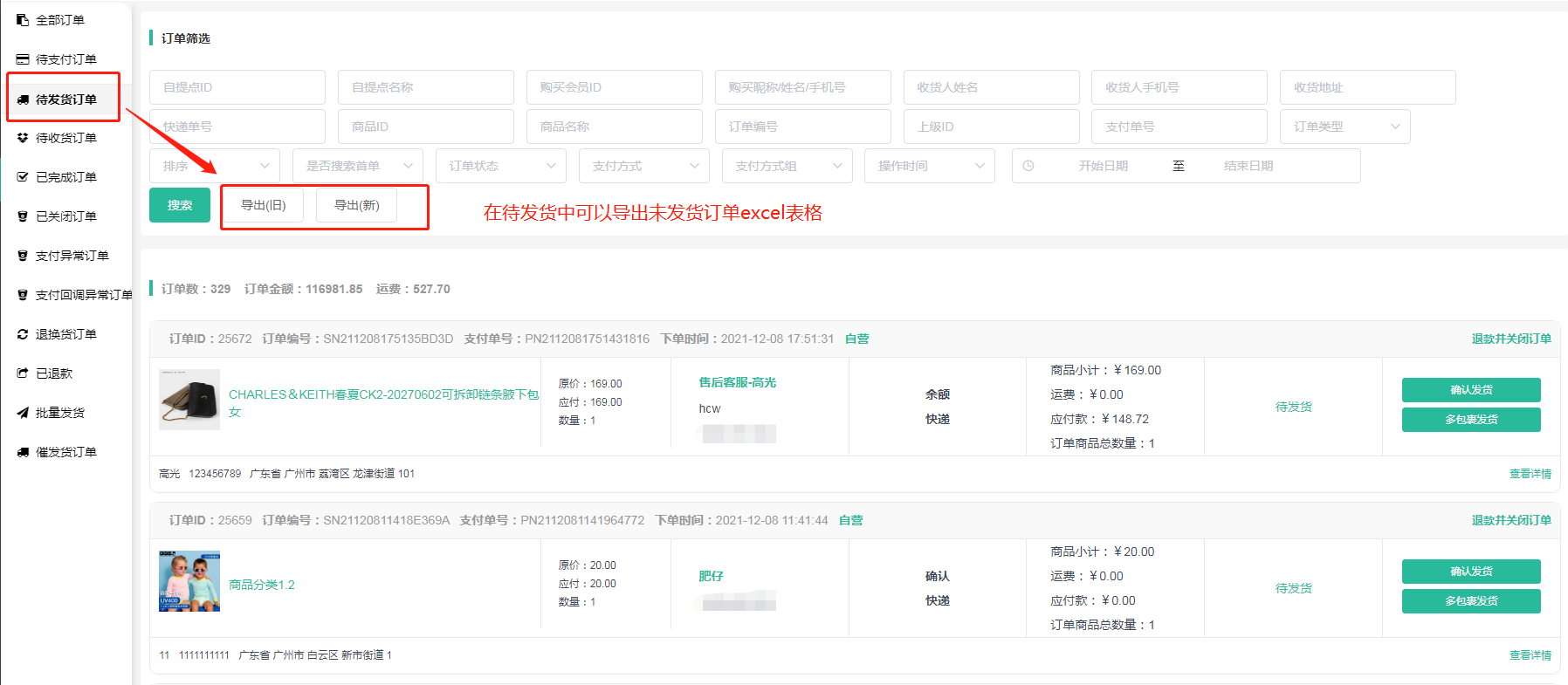Click the 已完成订单 checkmark icon

[23, 177]
